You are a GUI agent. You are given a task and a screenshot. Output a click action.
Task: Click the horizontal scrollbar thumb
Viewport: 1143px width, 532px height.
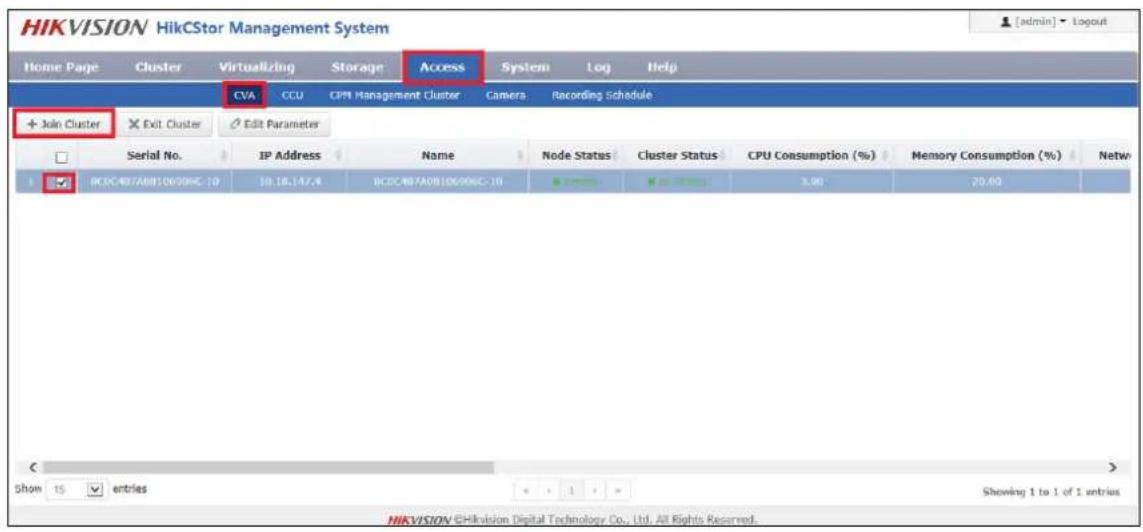click(x=268, y=466)
